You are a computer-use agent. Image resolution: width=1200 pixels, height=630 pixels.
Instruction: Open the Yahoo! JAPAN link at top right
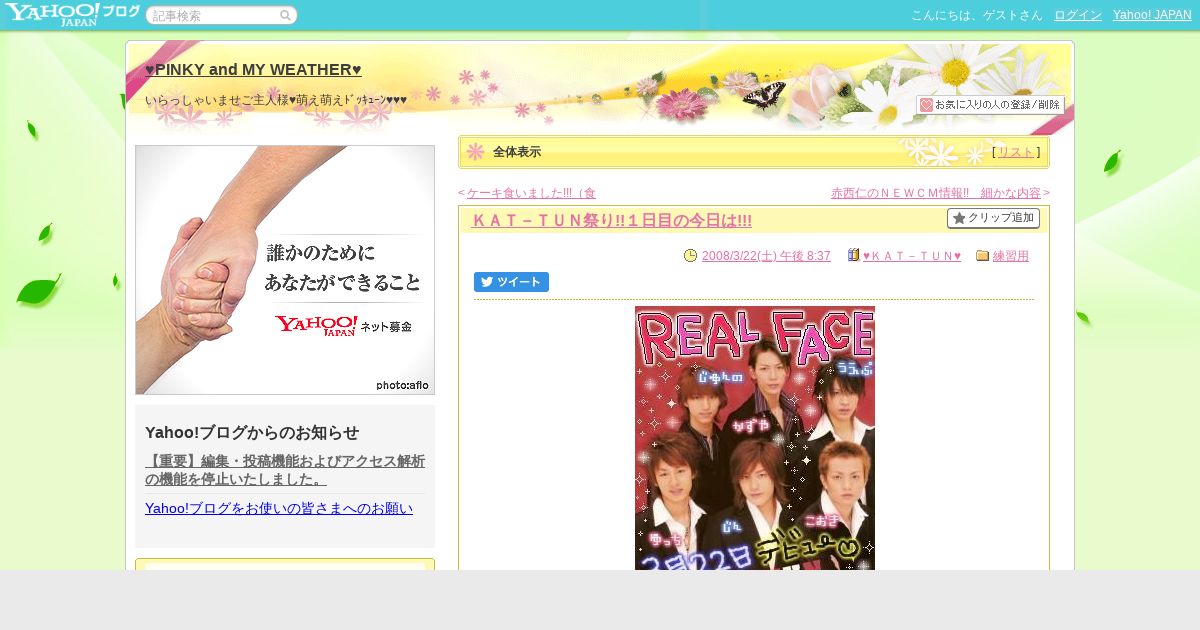pos(1152,15)
